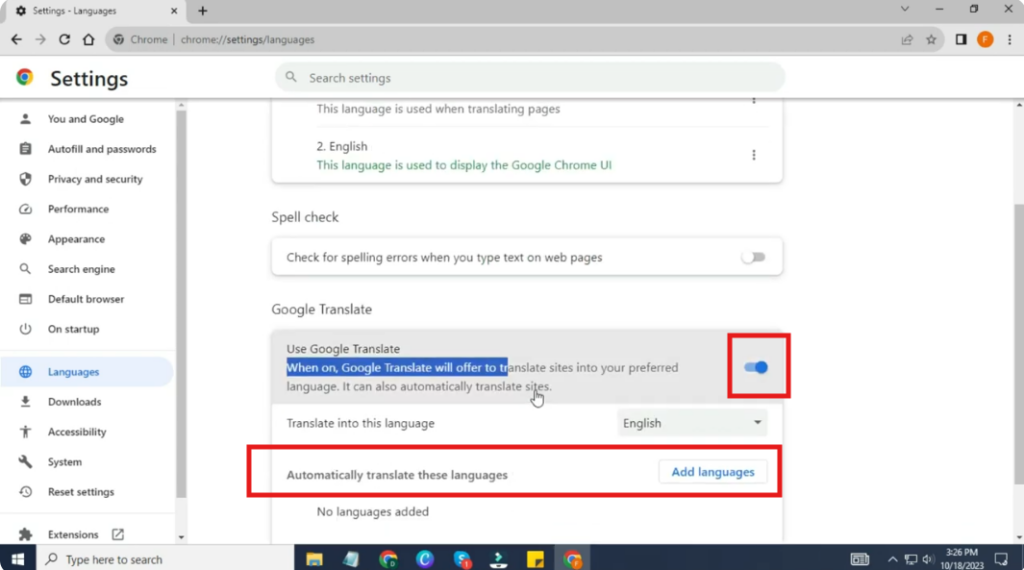Screen dimensions: 1024x570
Task: Bookmark this page with star icon
Action: click(x=931, y=40)
